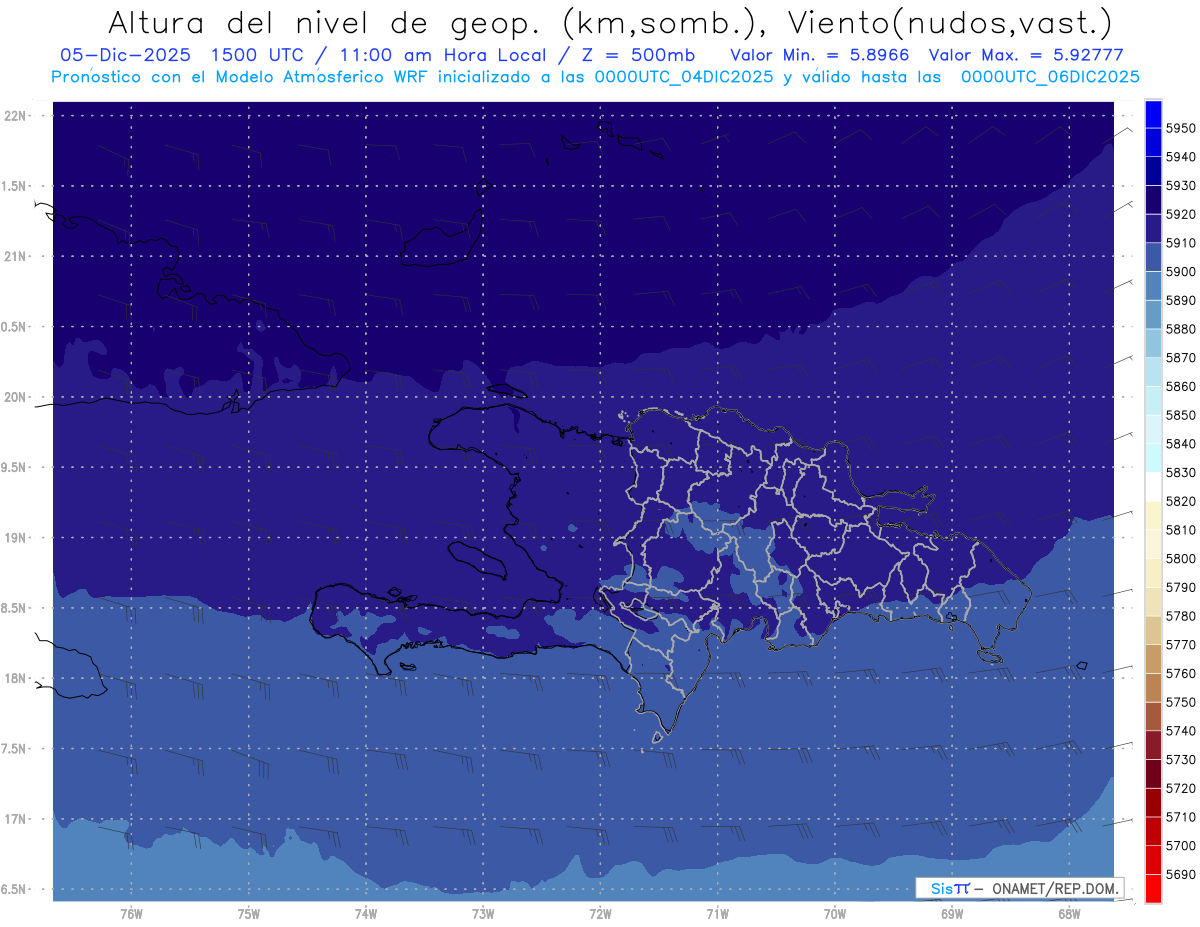
Task: Click the legend value '5730'
Action: 1180,760
